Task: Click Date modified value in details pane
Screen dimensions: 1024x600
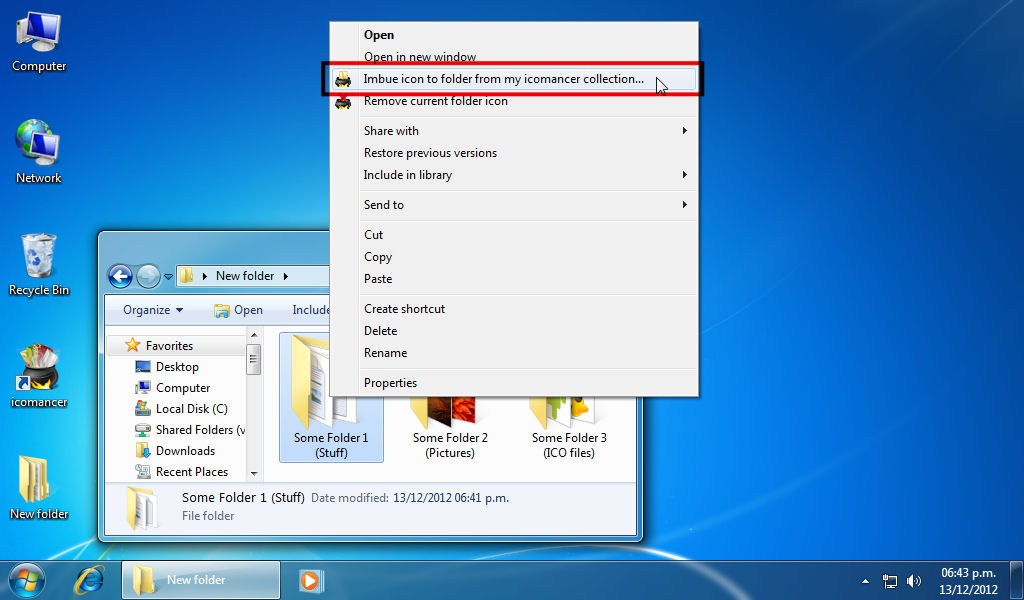Action: point(451,498)
